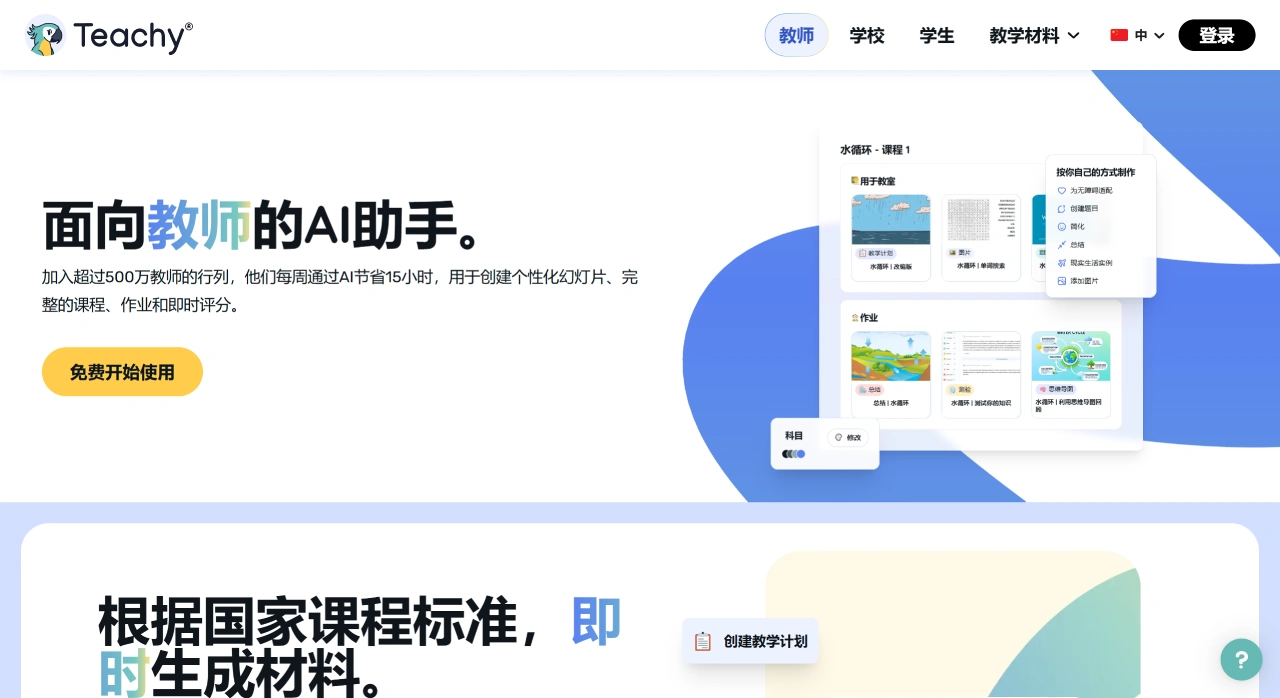Switch to the 教师 tab
The height and width of the screenshot is (698, 1280).
[x=796, y=35]
